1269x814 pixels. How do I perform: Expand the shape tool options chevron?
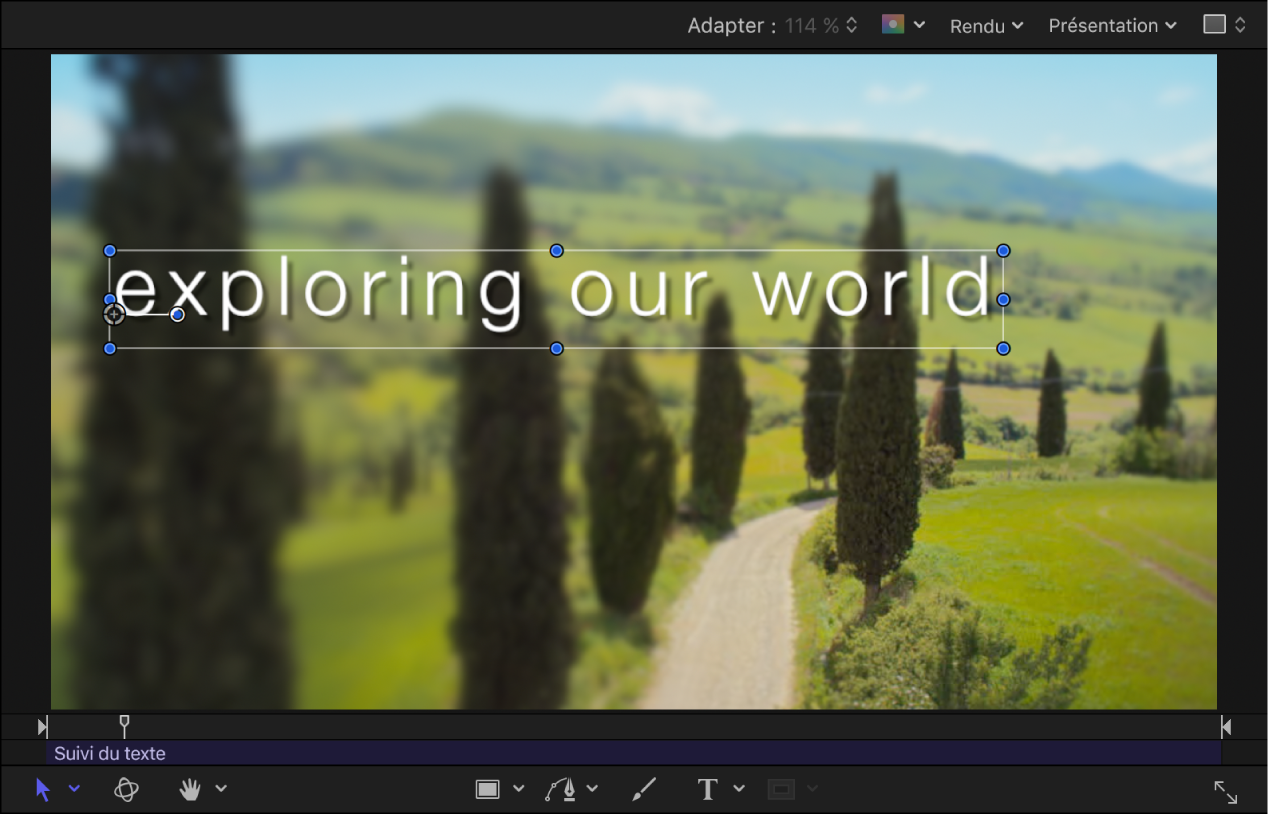(x=518, y=789)
